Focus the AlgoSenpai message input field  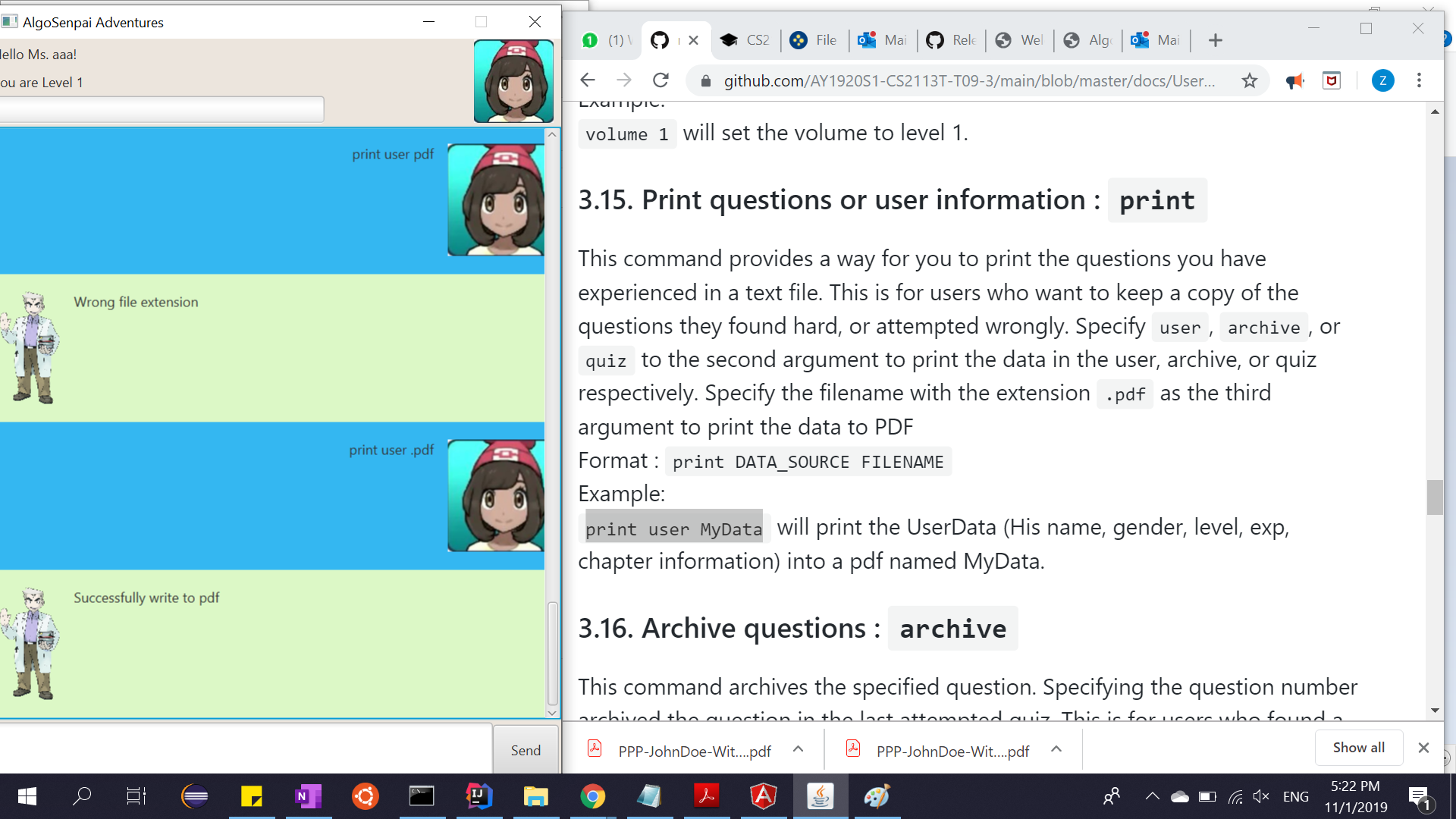[246, 749]
